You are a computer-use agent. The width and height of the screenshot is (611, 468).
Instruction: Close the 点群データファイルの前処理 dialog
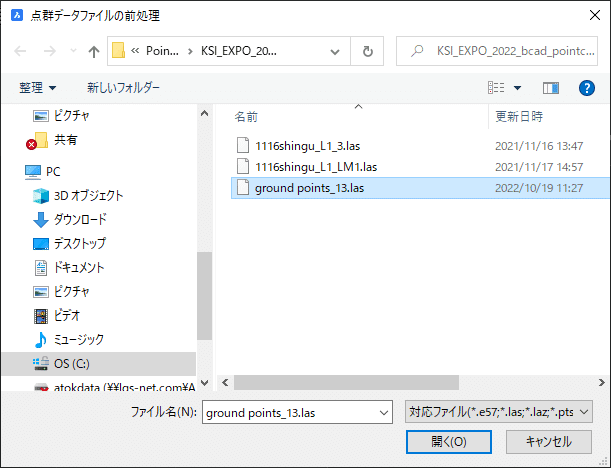coord(595,15)
